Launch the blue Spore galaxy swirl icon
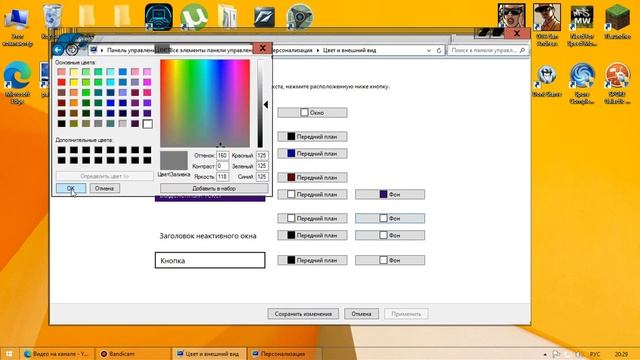Image resolution: width=640 pixels, height=360 pixels. (x=582, y=76)
